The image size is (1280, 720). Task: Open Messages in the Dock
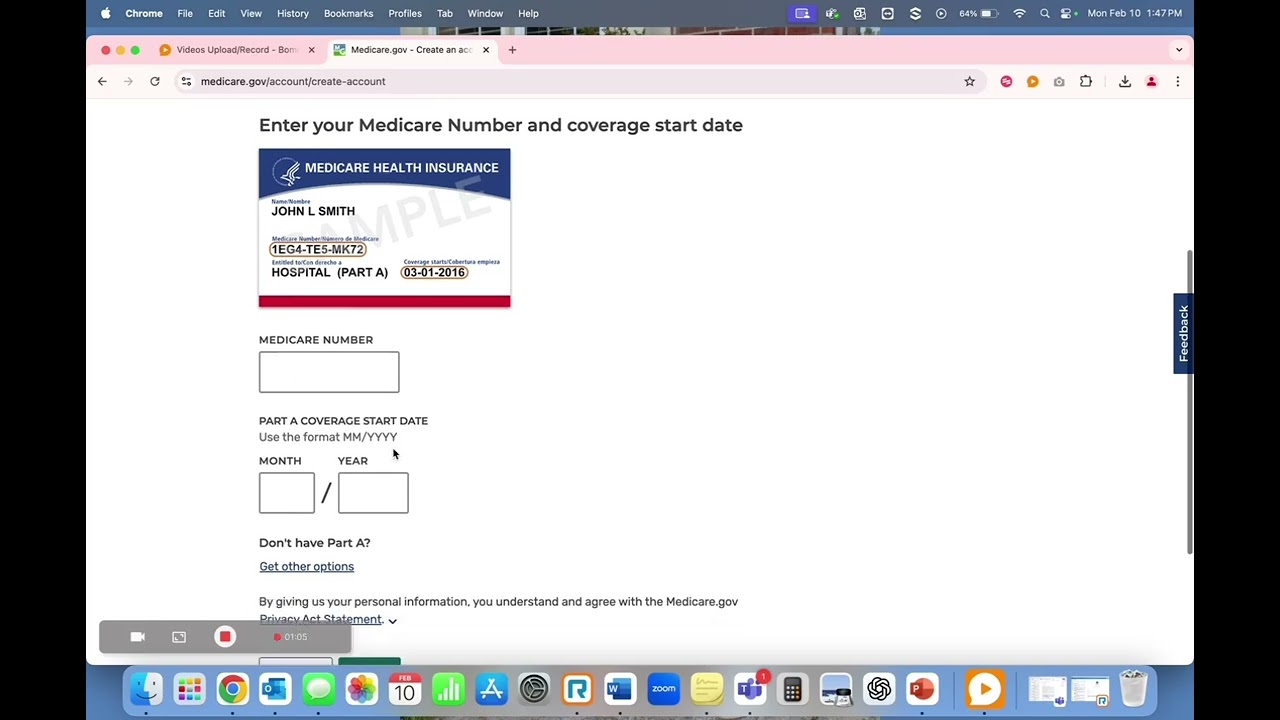[x=318, y=689]
